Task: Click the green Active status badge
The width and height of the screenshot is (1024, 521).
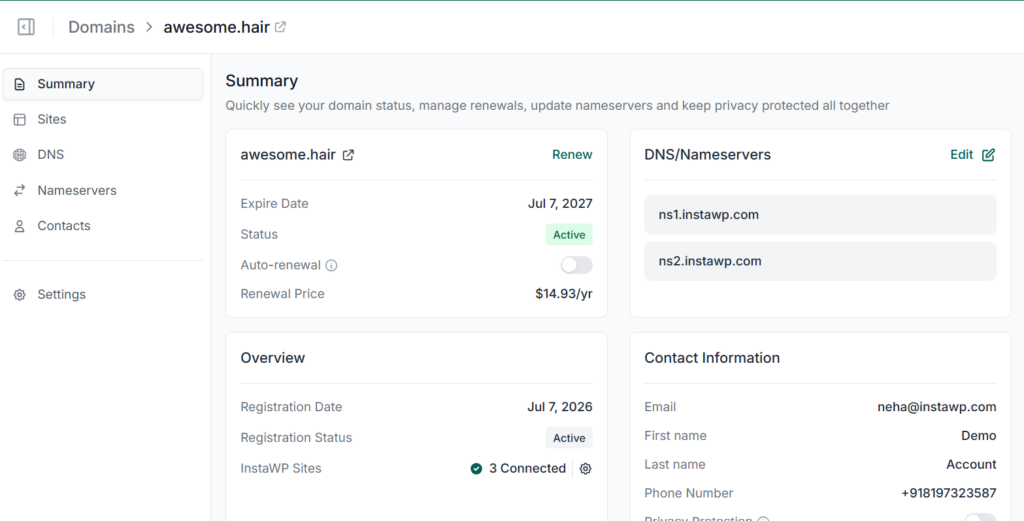Action: [x=569, y=234]
